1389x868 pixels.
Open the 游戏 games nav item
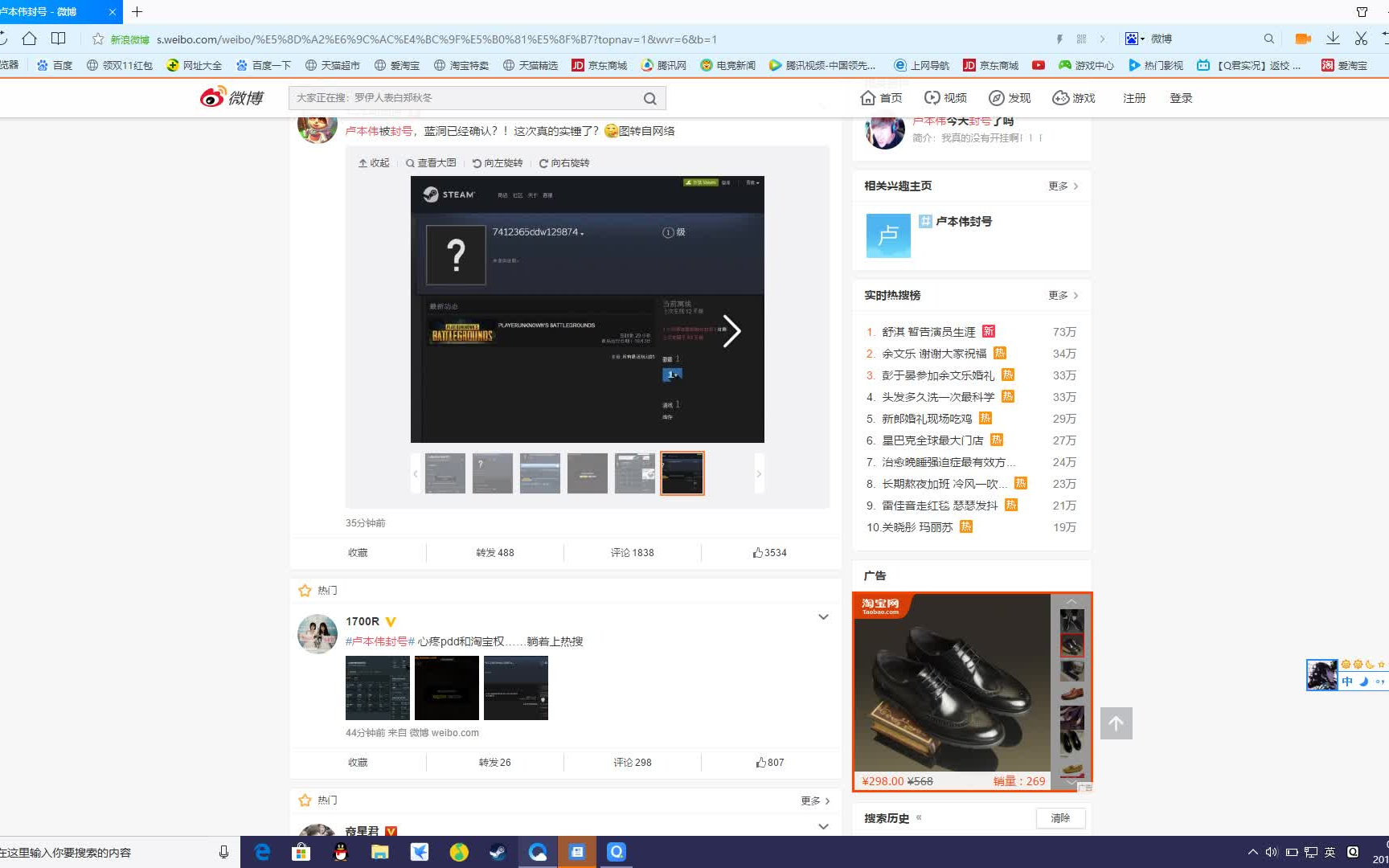(1074, 98)
